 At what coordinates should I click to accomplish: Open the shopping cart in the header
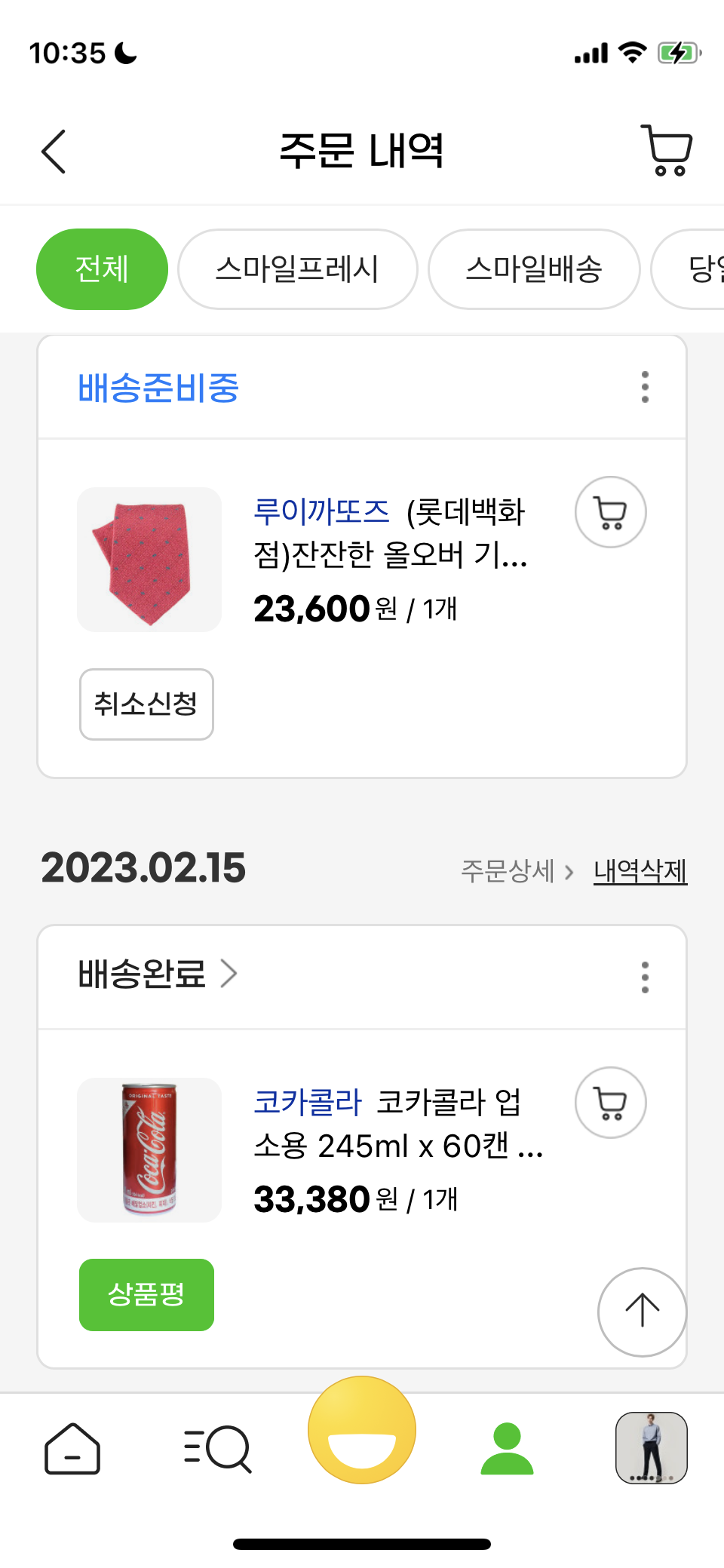667,150
